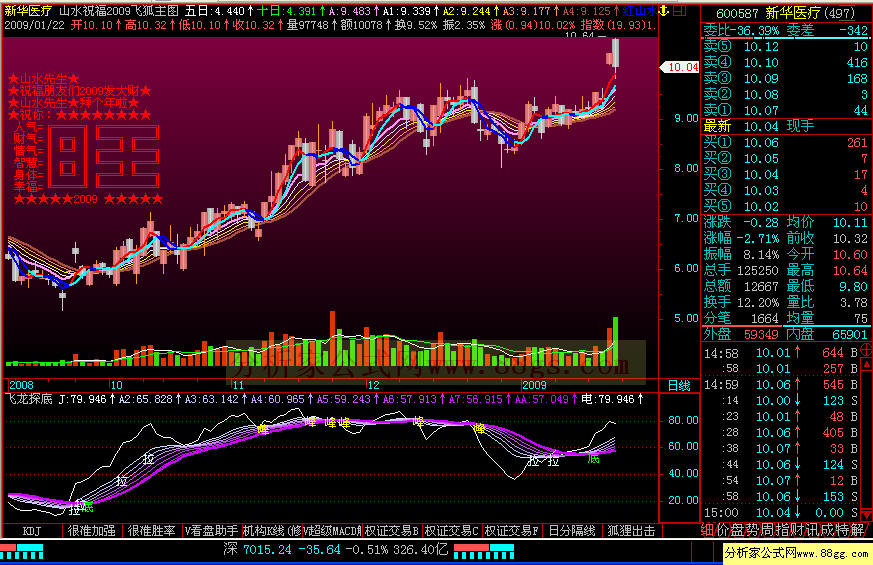This screenshot has width=873, height=565.
Task: Click the 14:58 10.01 644 tick row
Action: click(781, 352)
